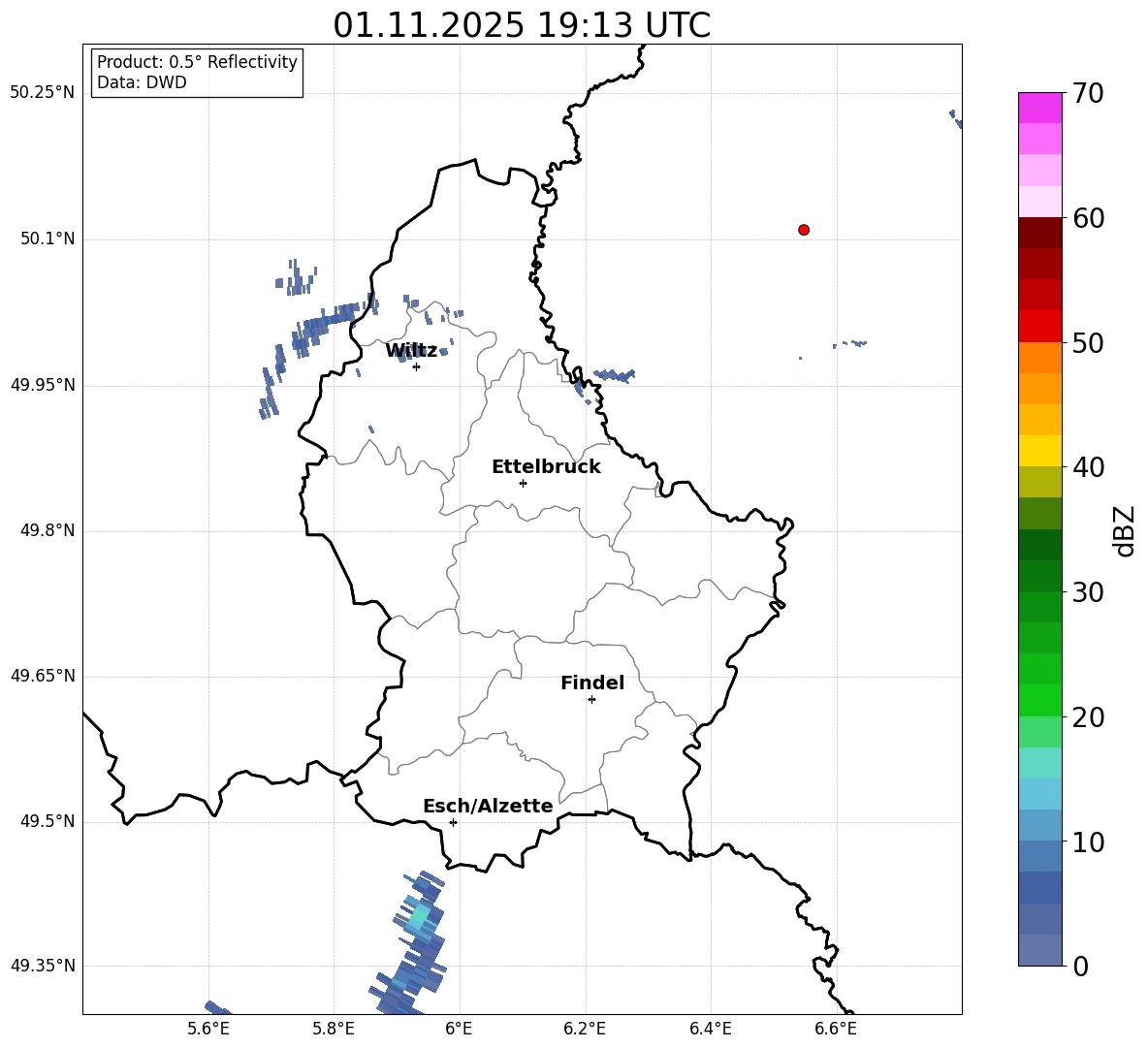1148x1048 pixels.
Task: Click the dark red colorbar swatch below 60
Action: coord(1040,233)
